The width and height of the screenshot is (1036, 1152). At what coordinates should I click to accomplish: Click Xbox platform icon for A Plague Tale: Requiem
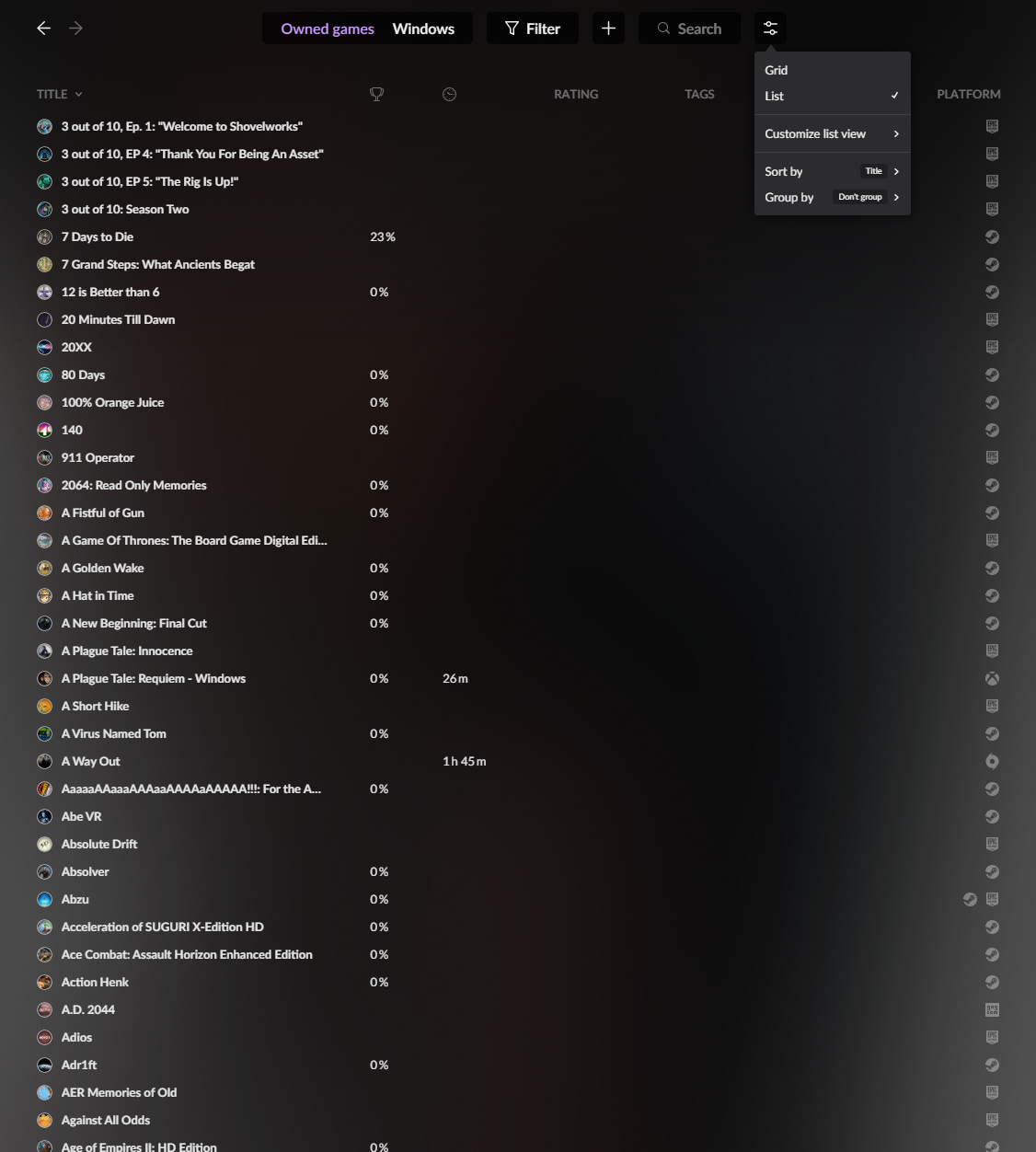(x=992, y=678)
